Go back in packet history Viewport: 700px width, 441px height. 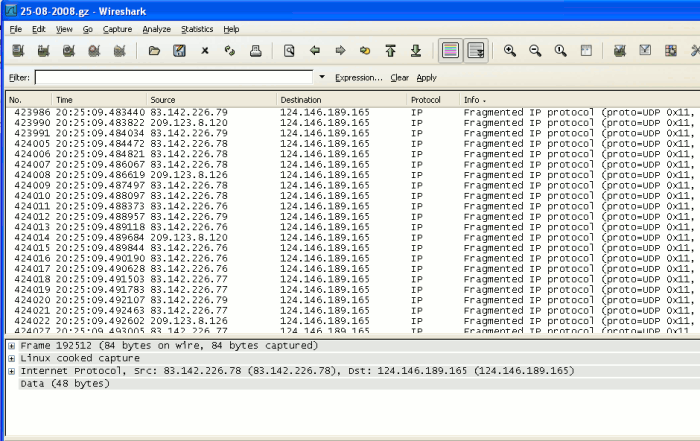tap(315, 50)
